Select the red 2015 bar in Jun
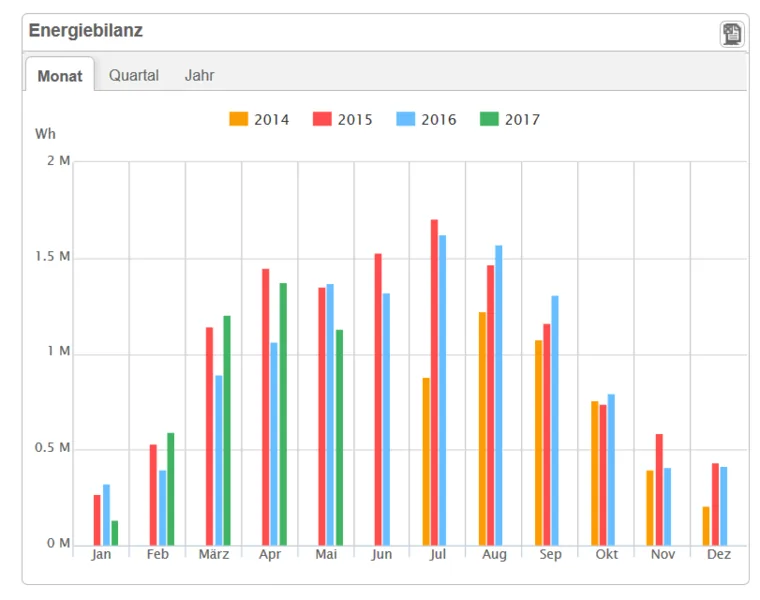The width and height of the screenshot is (760, 600). pos(378,399)
